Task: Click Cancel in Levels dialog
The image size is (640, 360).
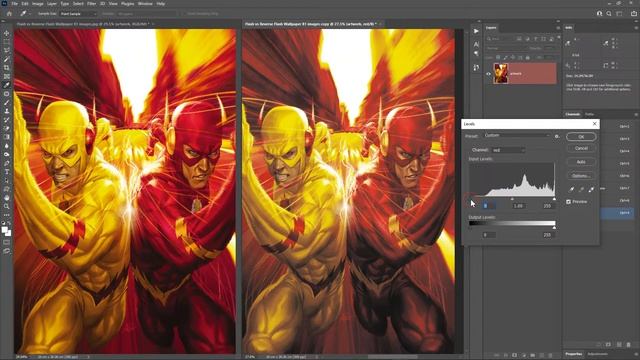Action: (x=581, y=148)
